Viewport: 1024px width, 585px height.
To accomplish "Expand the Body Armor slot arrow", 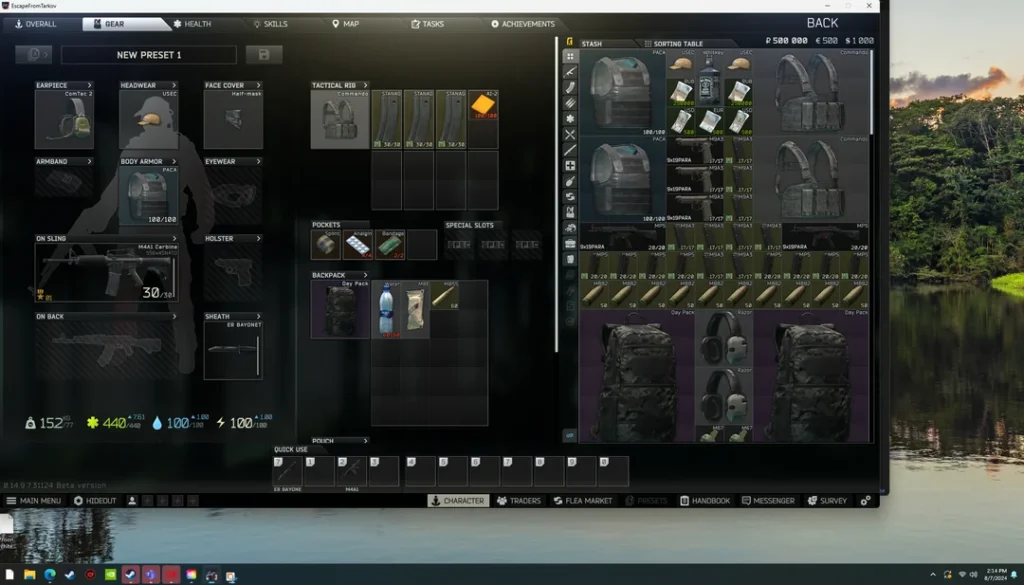I will [174, 161].
